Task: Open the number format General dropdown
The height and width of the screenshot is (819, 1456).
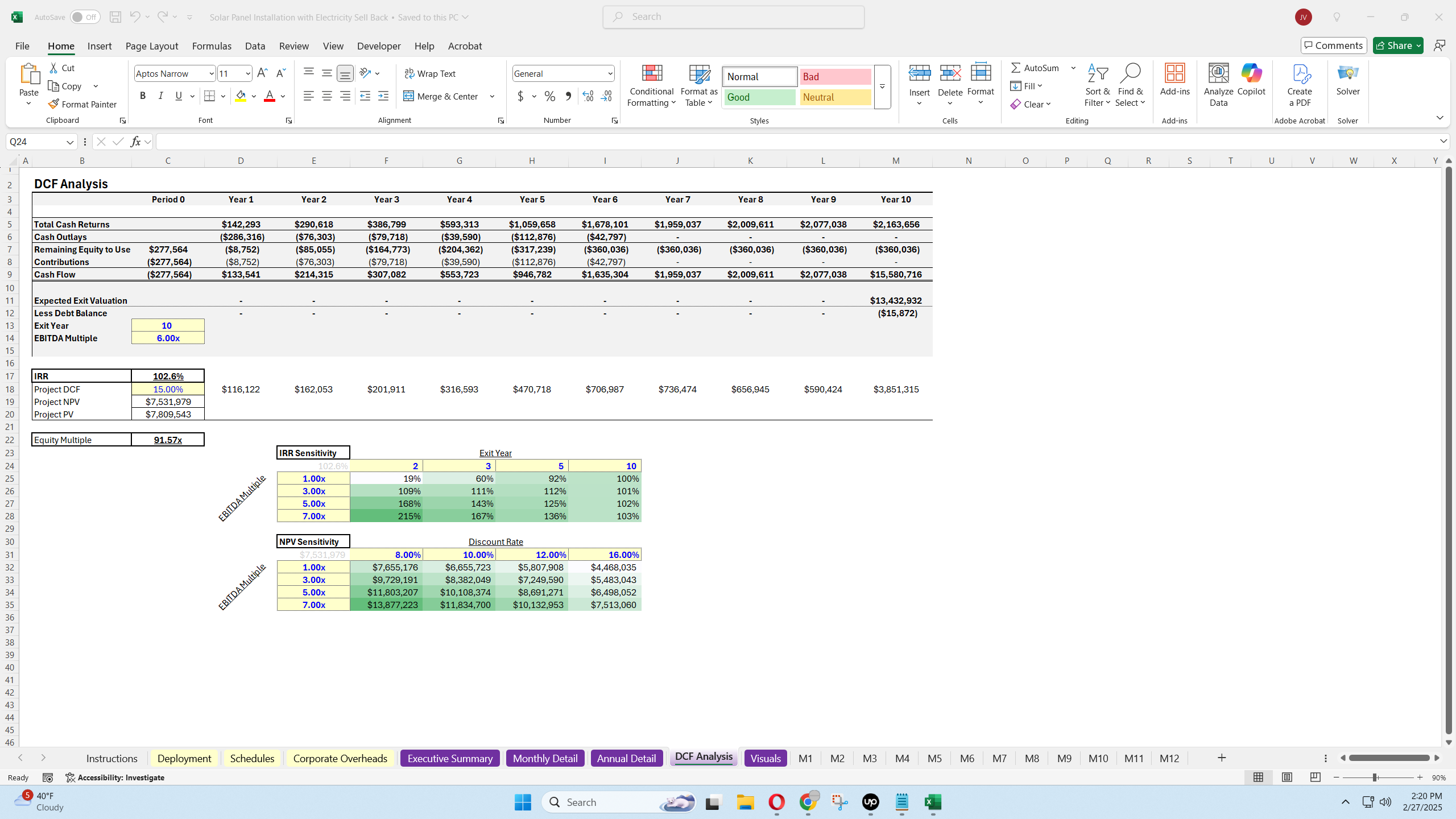Action: point(610,73)
